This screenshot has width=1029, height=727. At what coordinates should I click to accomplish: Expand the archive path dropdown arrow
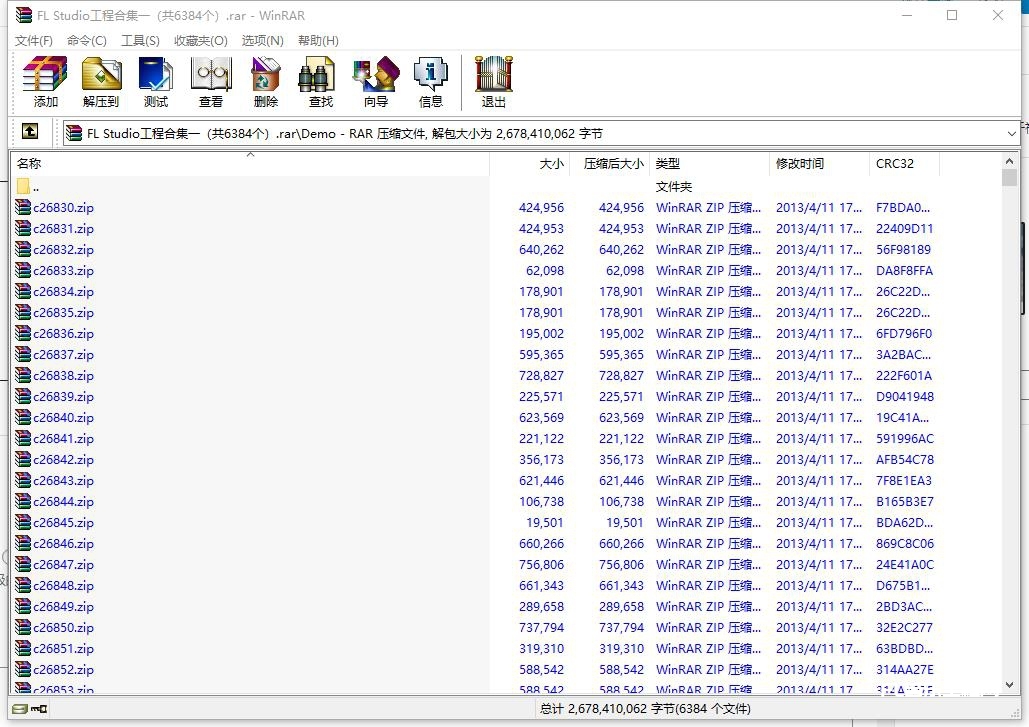point(1011,133)
